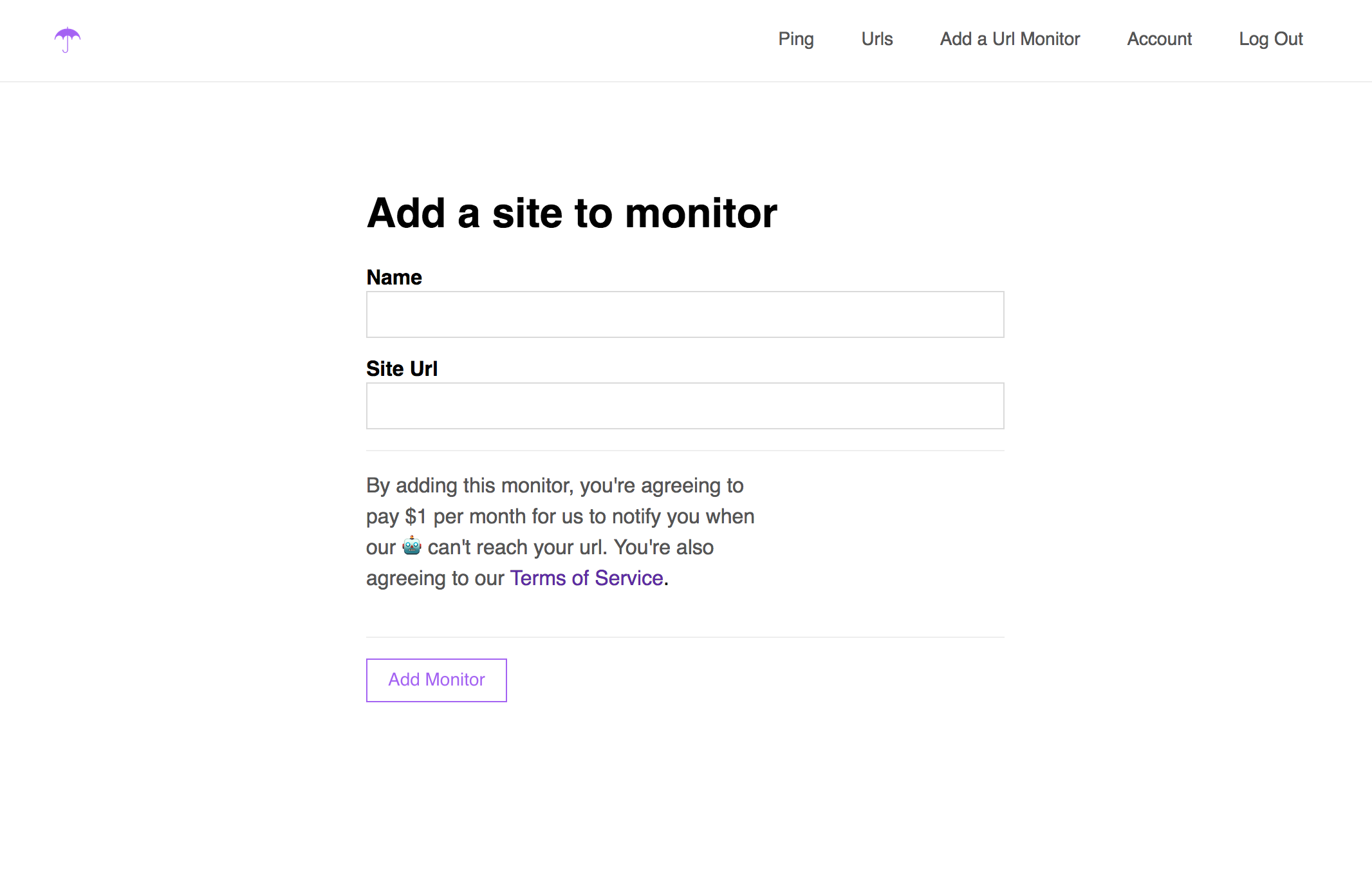
Task: Click the divider below the Site Url field
Action: coord(684,449)
